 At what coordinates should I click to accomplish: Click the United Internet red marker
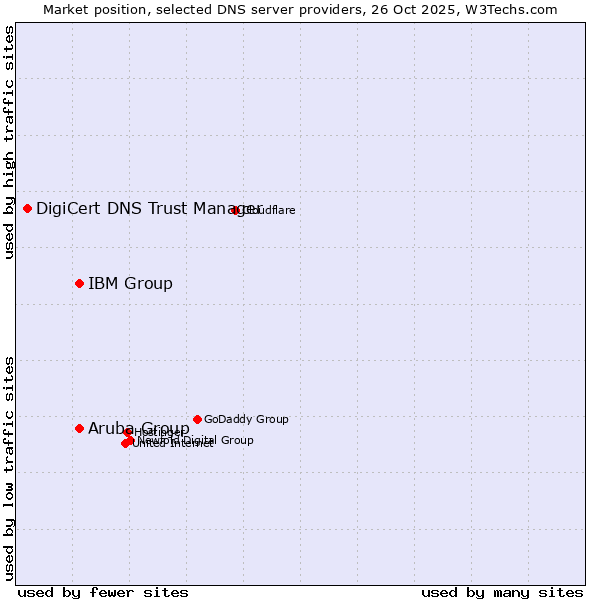[125, 443]
